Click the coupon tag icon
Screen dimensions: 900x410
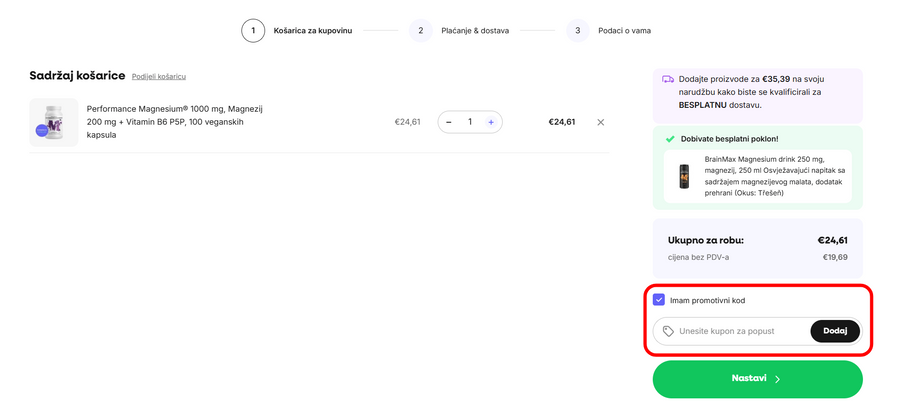[x=668, y=331]
